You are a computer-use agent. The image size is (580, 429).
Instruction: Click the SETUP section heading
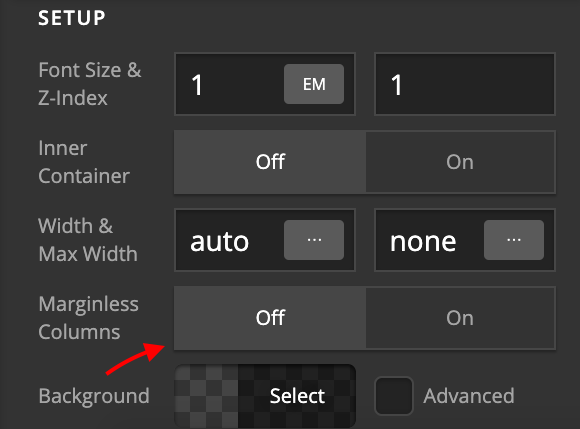pos(72,18)
